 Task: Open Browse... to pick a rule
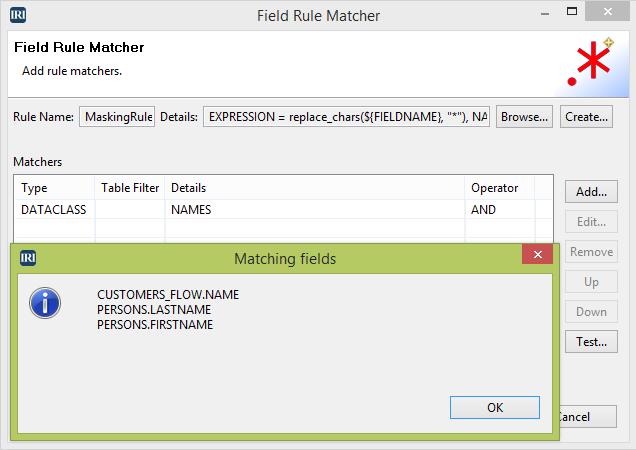(x=524, y=117)
